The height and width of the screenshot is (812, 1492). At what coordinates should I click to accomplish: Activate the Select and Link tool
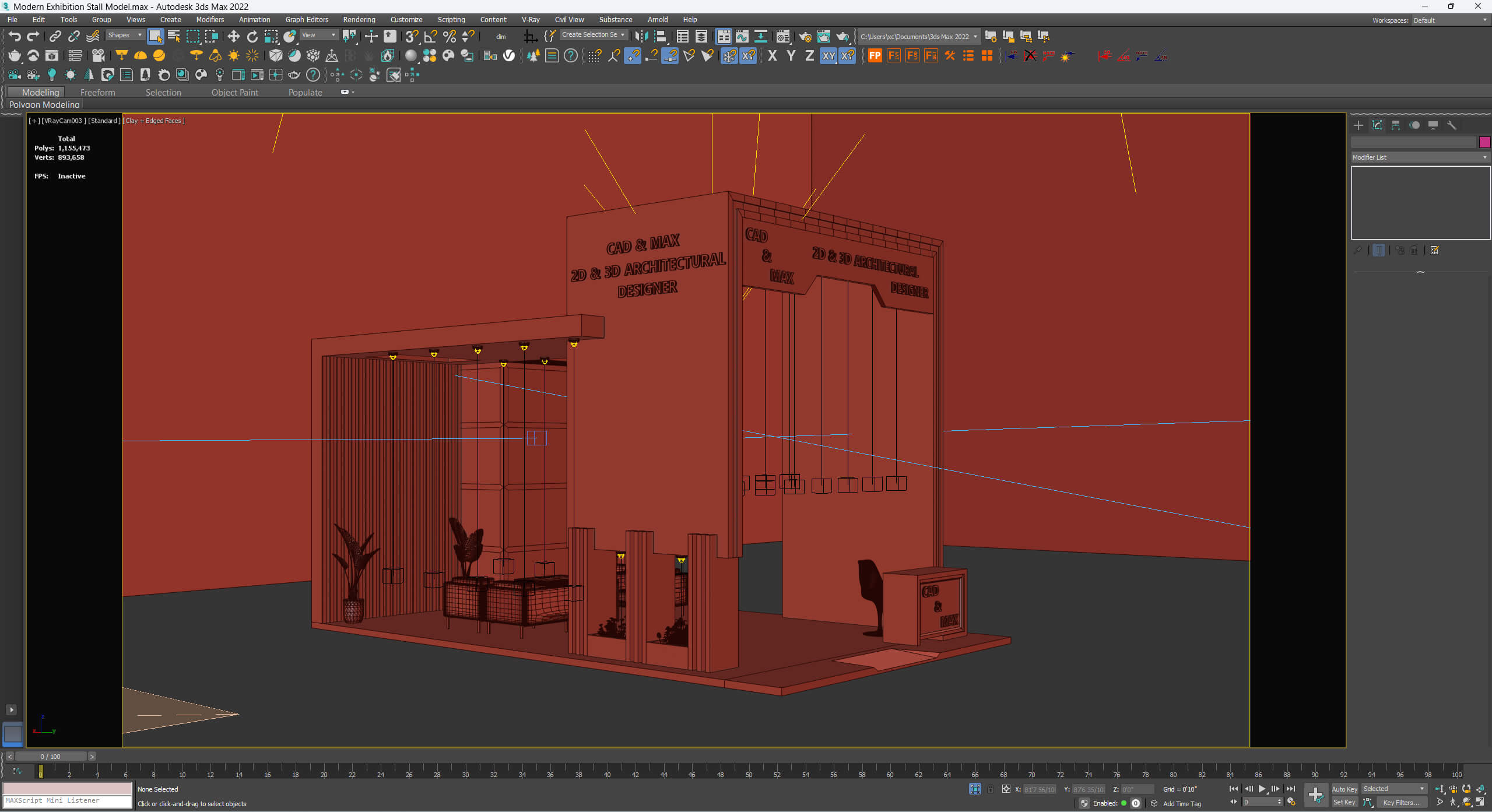click(x=55, y=36)
